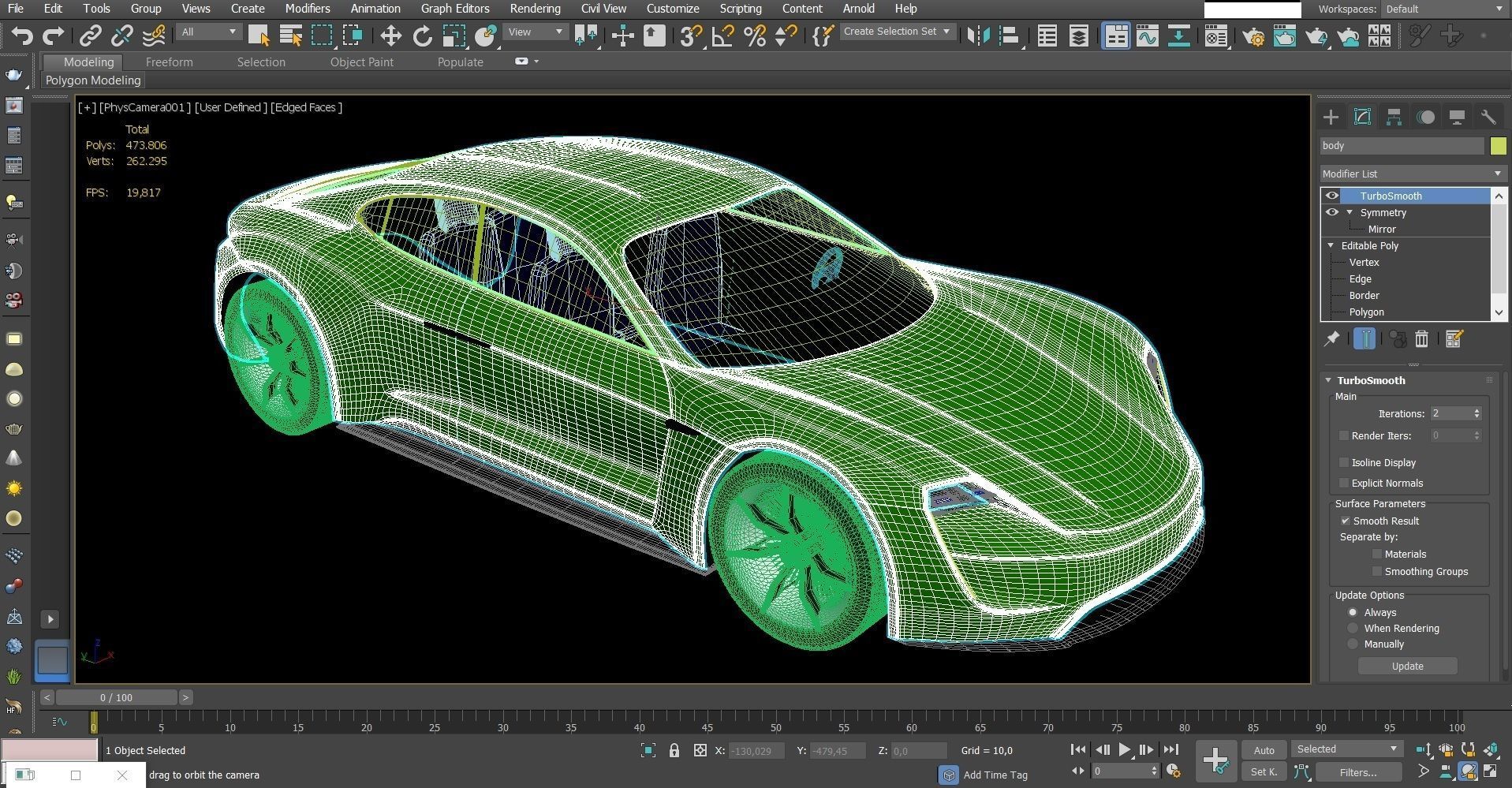Collapse the TurboSmooth rollout
Image resolution: width=1512 pixels, height=788 pixels.
click(x=1328, y=380)
